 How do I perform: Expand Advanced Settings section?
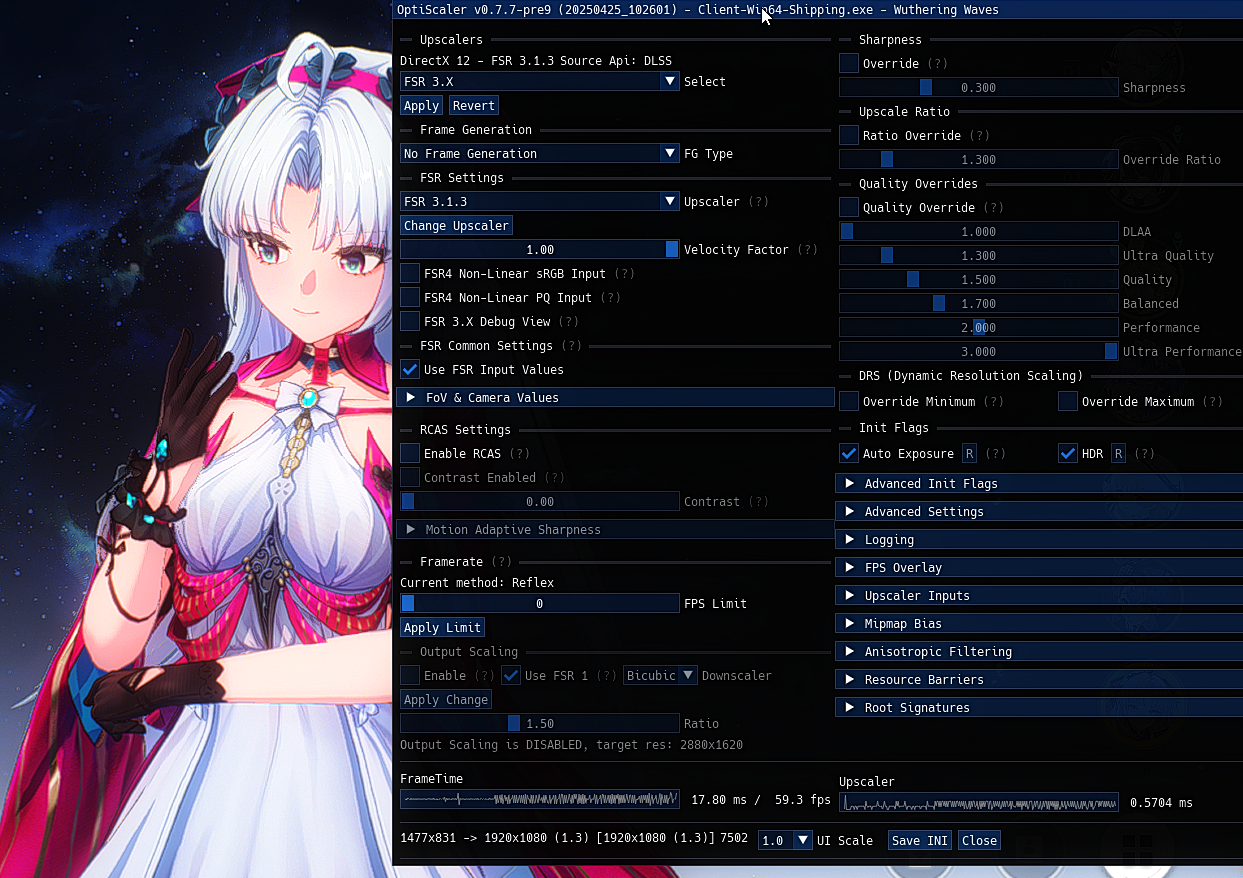click(1039, 511)
